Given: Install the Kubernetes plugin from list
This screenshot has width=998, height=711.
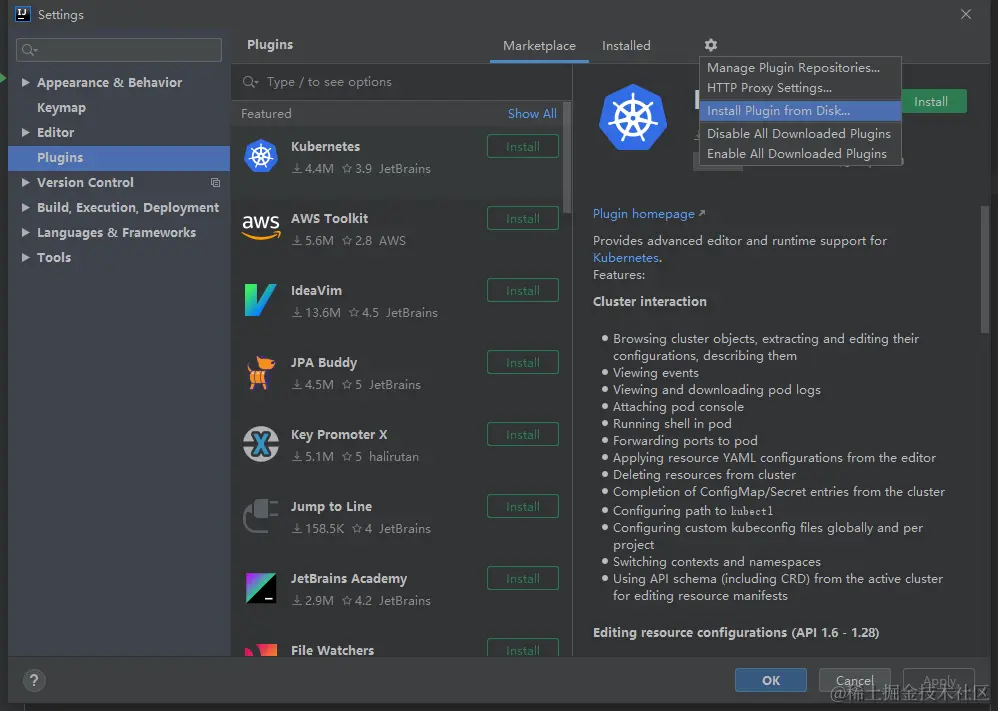Looking at the screenshot, I should point(523,146).
